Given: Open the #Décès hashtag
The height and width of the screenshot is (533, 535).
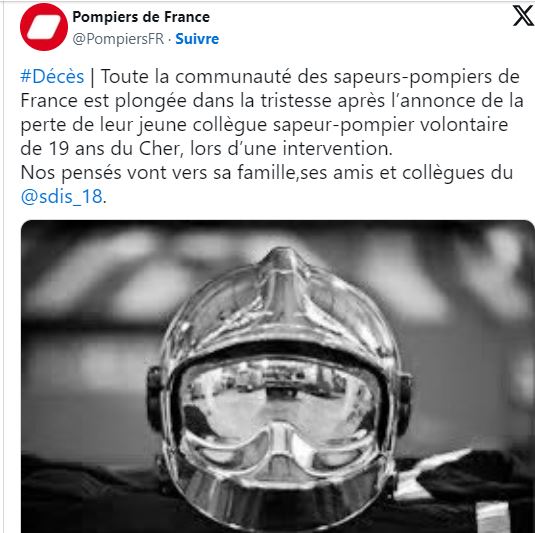Looking at the screenshot, I should [x=52, y=76].
